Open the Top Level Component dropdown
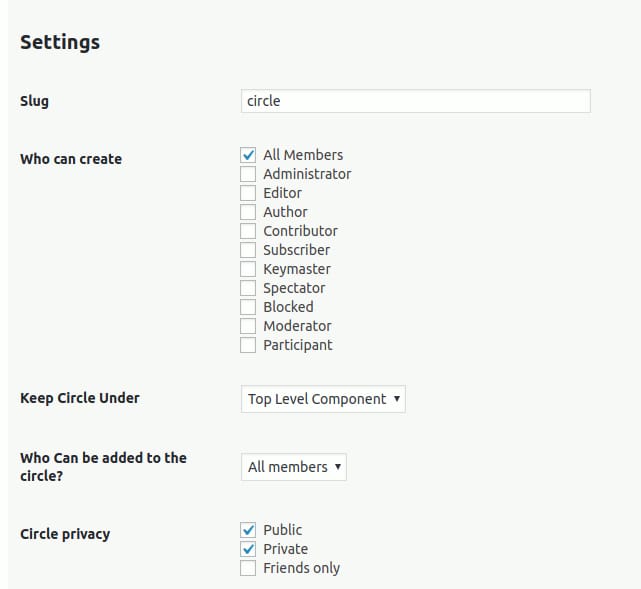 pos(323,399)
